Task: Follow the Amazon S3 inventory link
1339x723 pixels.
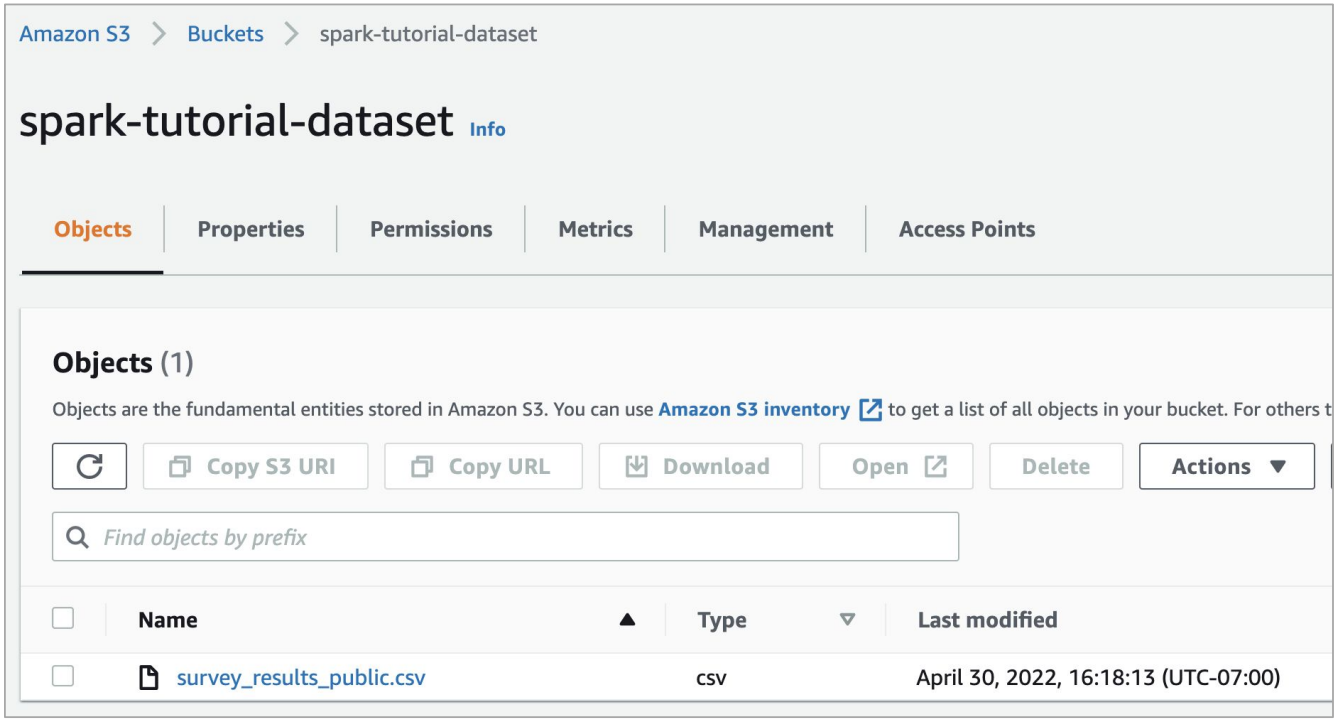Action: click(x=754, y=409)
